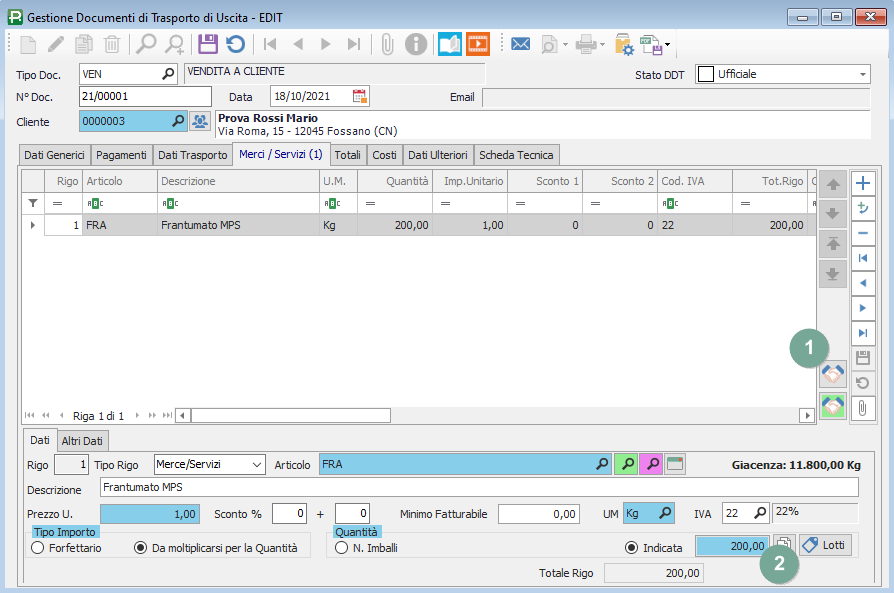Viewport: 894px width, 593px height.
Task: Select the N. Imballi quantity option
Action: click(x=341, y=548)
